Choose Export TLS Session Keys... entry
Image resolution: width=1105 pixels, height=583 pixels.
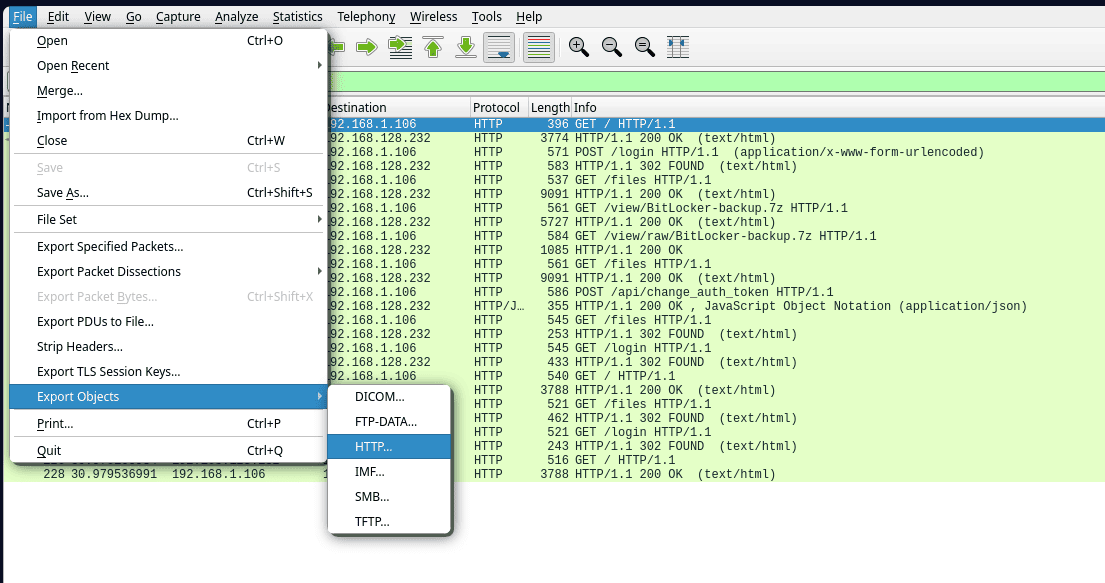108,372
